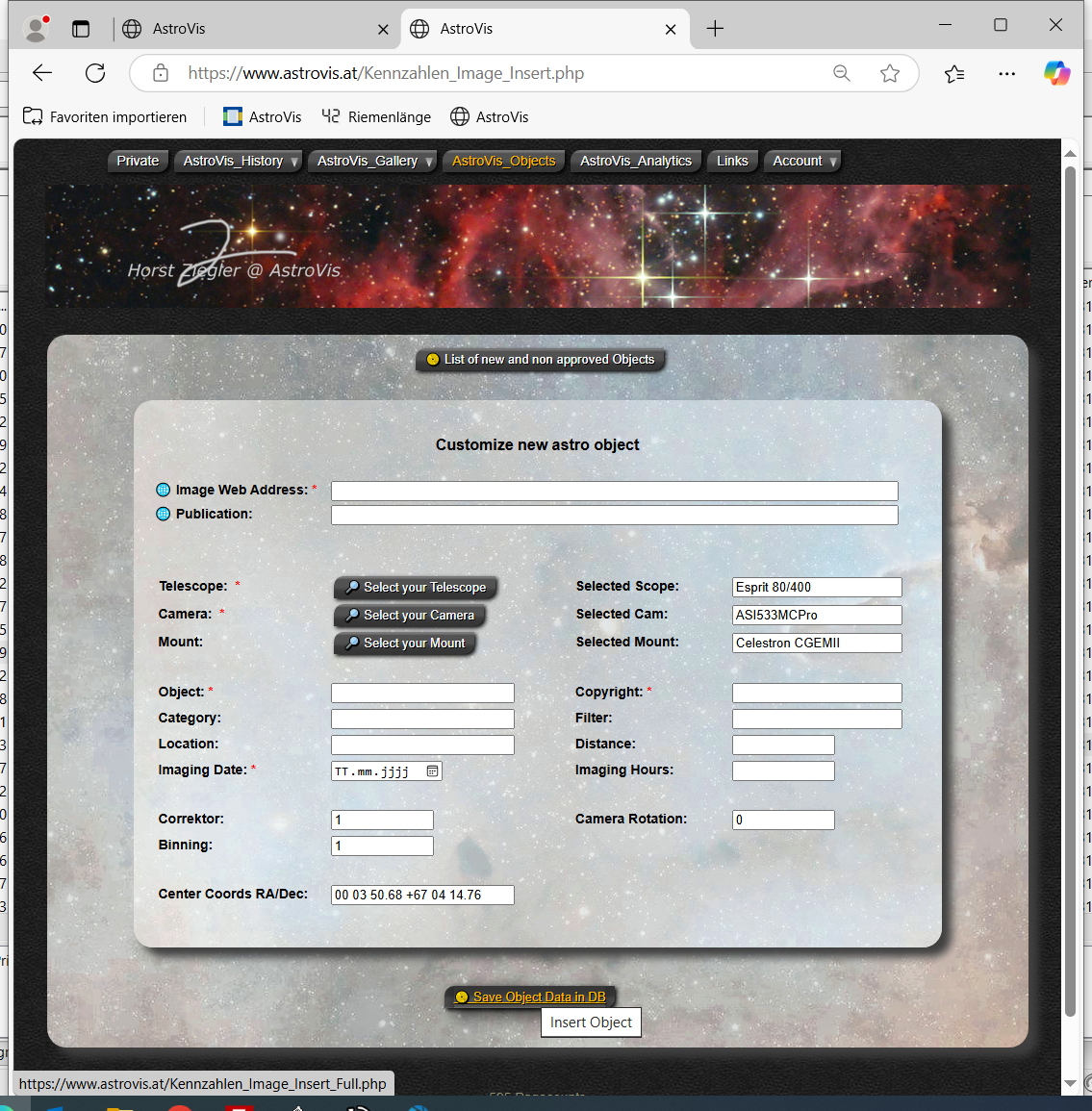Click the Camera Rotation field
Viewport: 1092px width, 1111px height.
(x=783, y=820)
